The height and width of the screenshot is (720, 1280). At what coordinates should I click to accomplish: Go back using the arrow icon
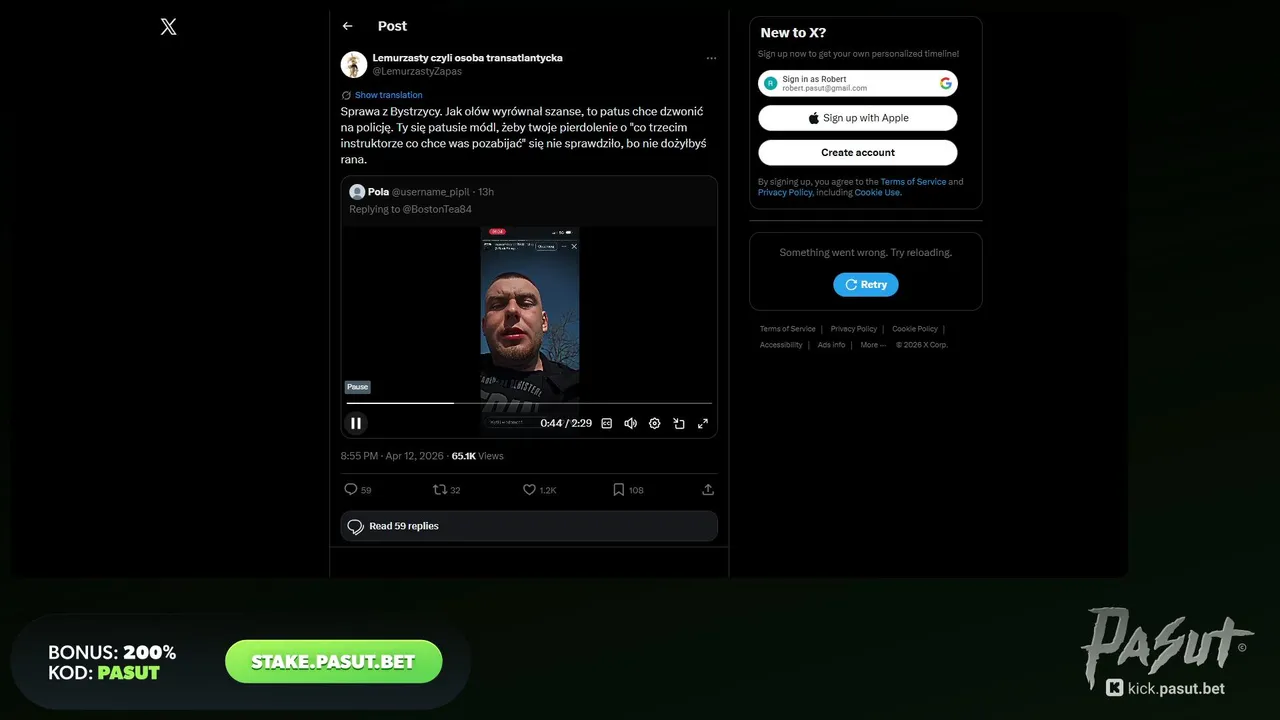point(347,26)
